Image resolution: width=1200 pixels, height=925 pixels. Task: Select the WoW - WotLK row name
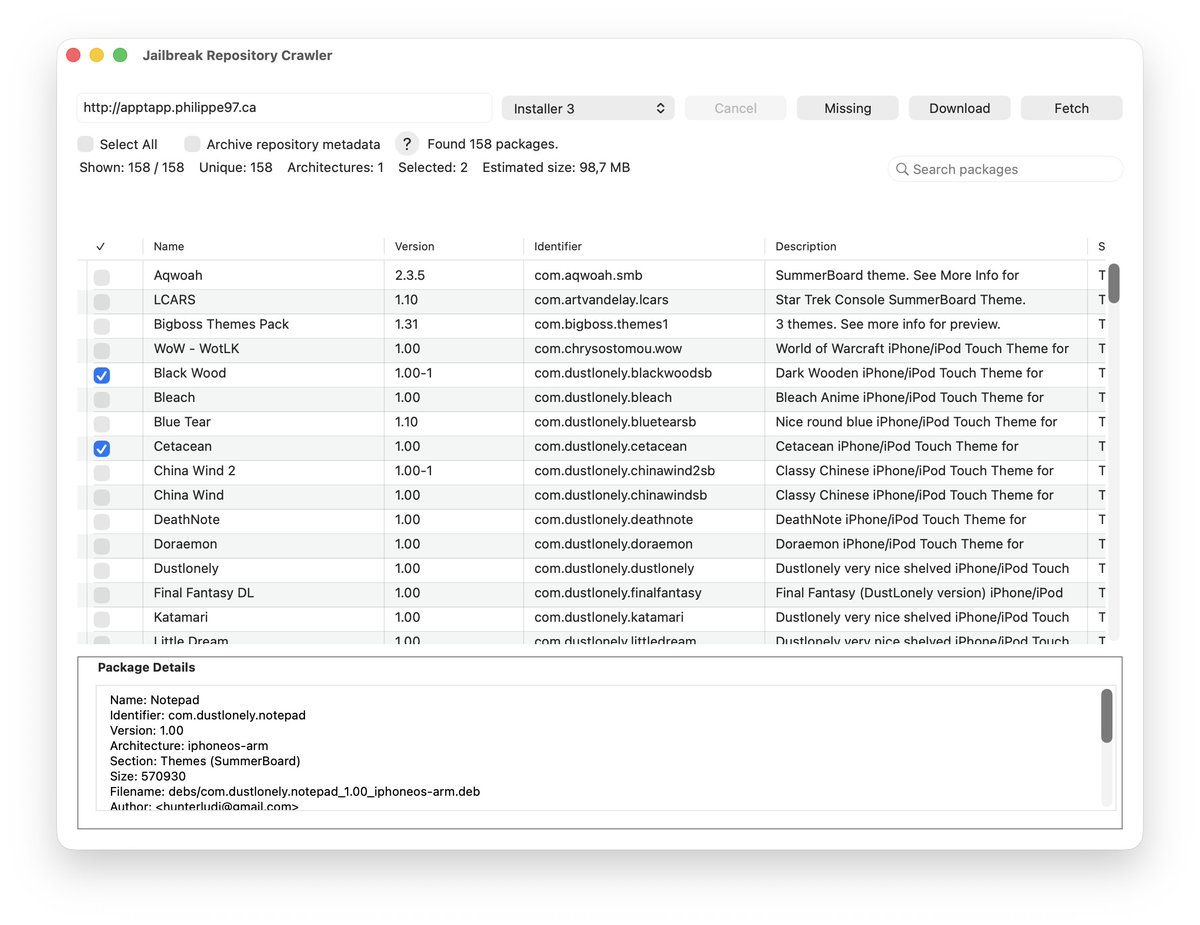tap(196, 349)
